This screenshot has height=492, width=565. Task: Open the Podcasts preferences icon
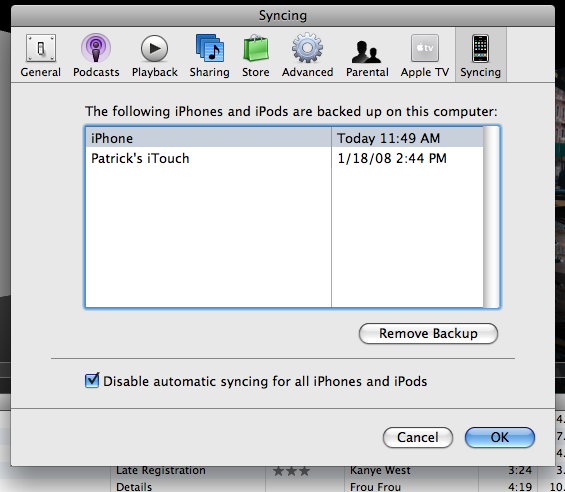pos(96,48)
